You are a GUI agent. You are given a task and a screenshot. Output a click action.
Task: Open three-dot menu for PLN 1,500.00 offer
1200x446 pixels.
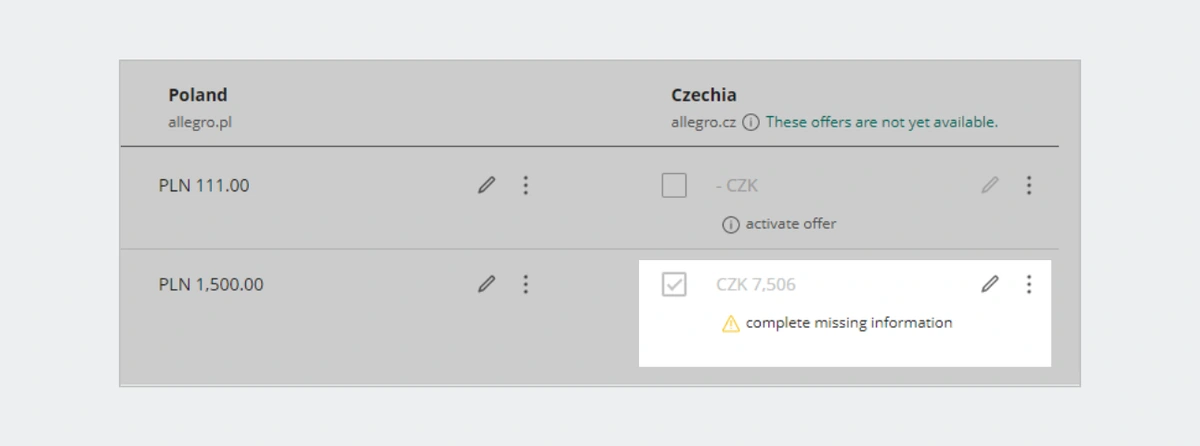pyautogui.click(x=526, y=284)
